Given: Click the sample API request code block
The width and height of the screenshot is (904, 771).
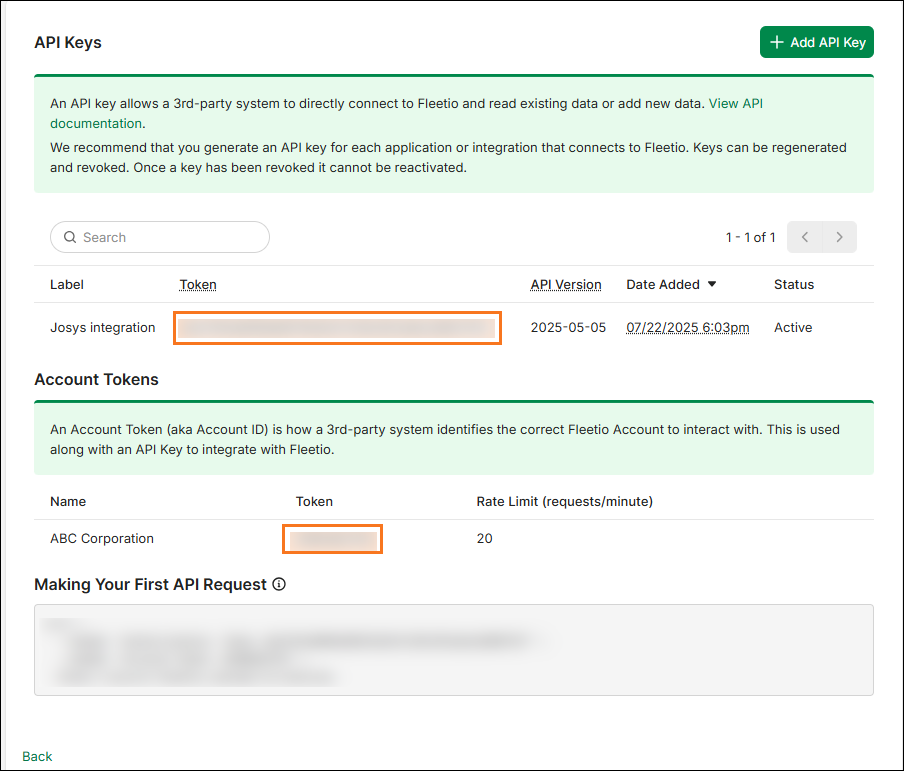Looking at the screenshot, I should (x=453, y=649).
